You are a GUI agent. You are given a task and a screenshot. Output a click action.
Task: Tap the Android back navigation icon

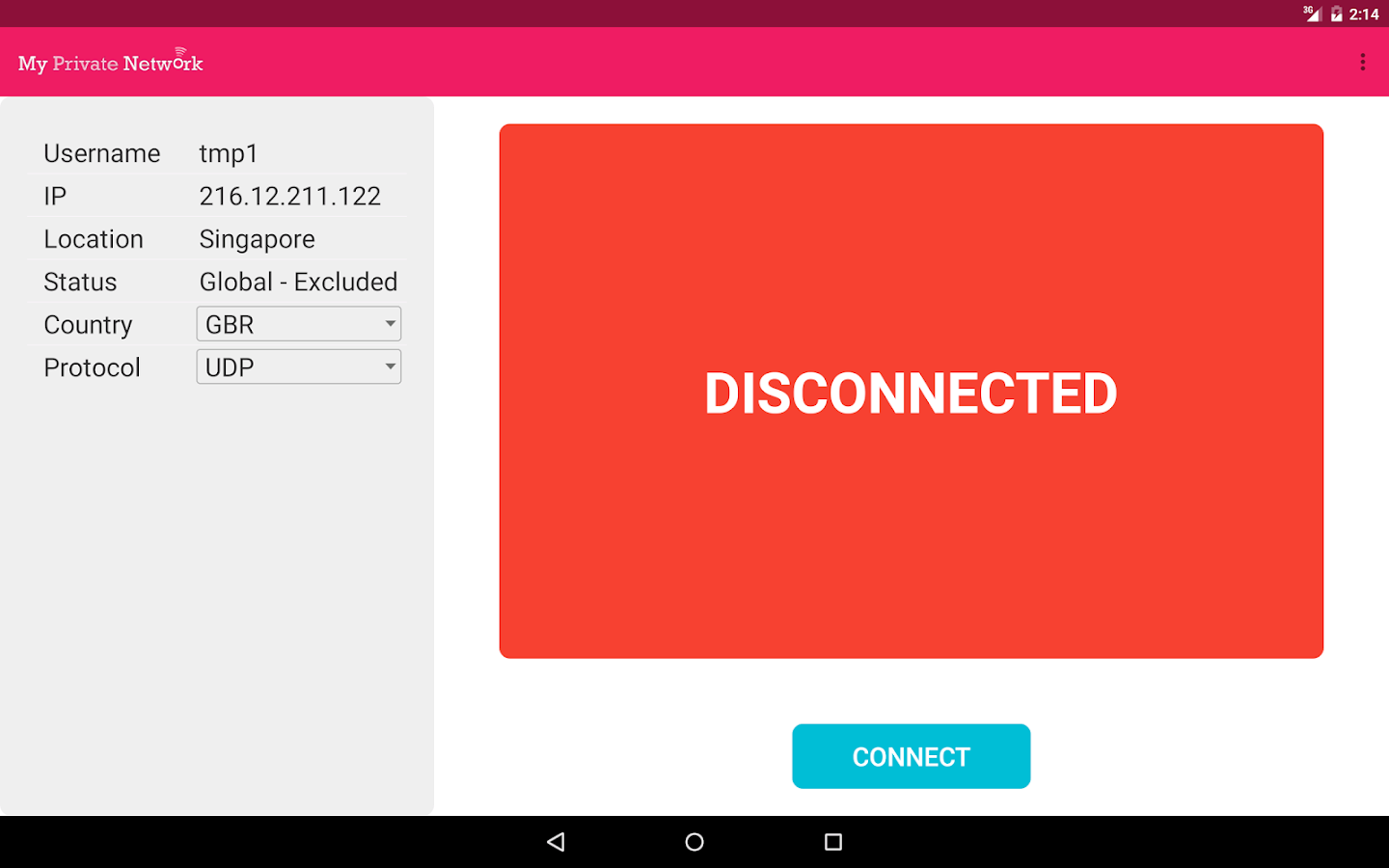(x=556, y=842)
